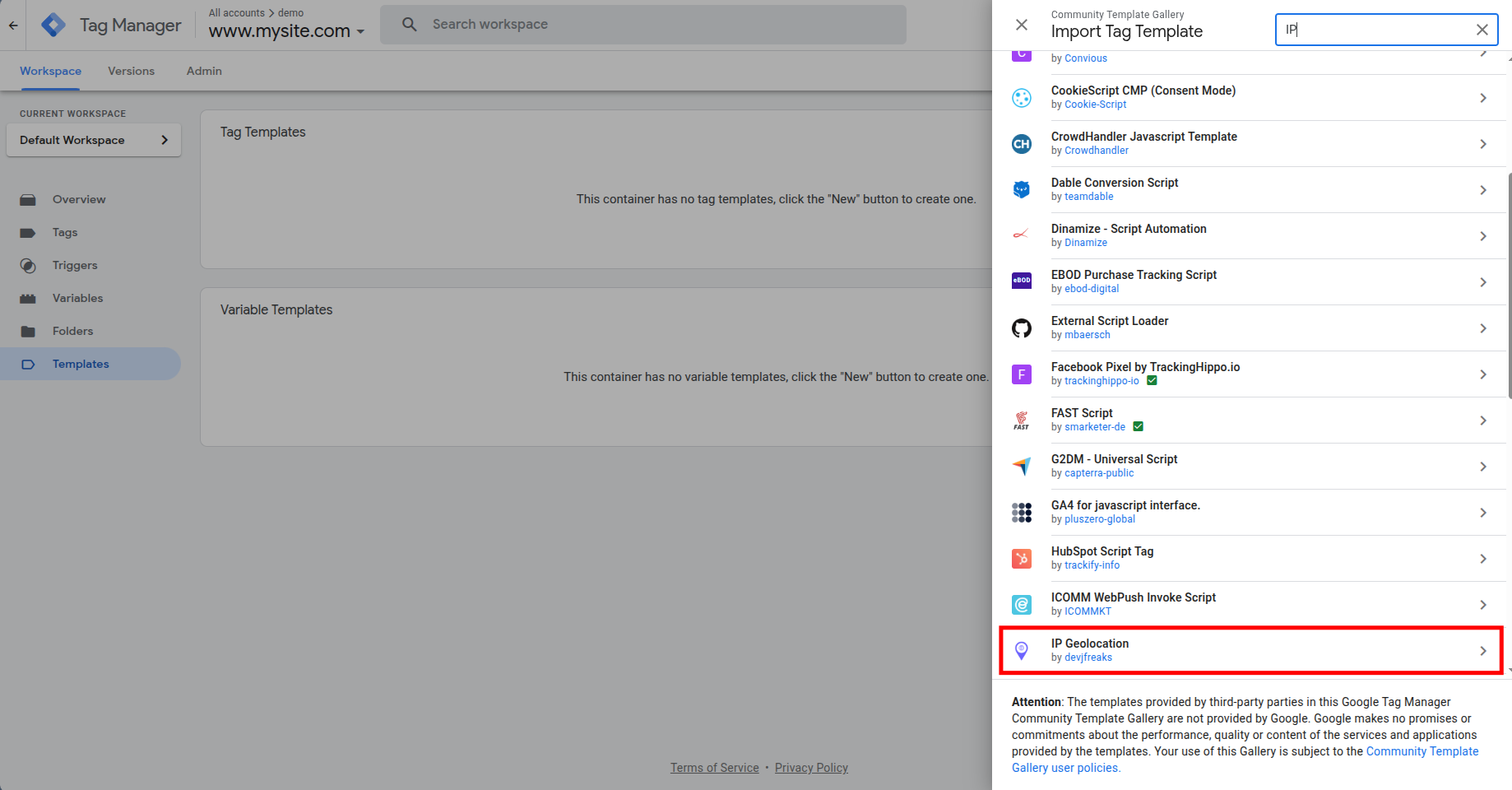Image resolution: width=1512 pixels, height=790 pixels.
Task: Open the Crowdhandler author link
Action: (x=1097, y=151)
